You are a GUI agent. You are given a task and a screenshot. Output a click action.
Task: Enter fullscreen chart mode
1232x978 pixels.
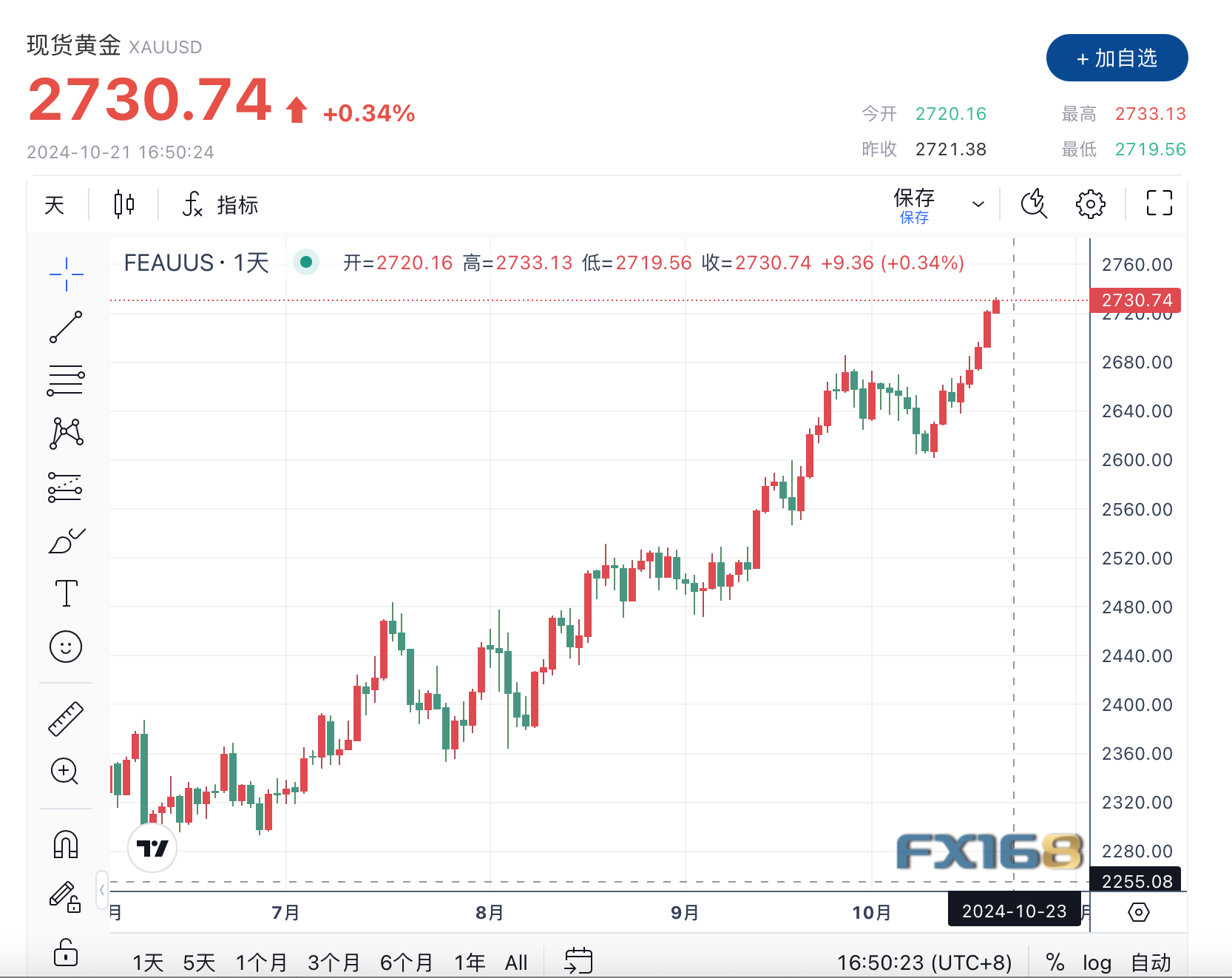pos(1159,203)
